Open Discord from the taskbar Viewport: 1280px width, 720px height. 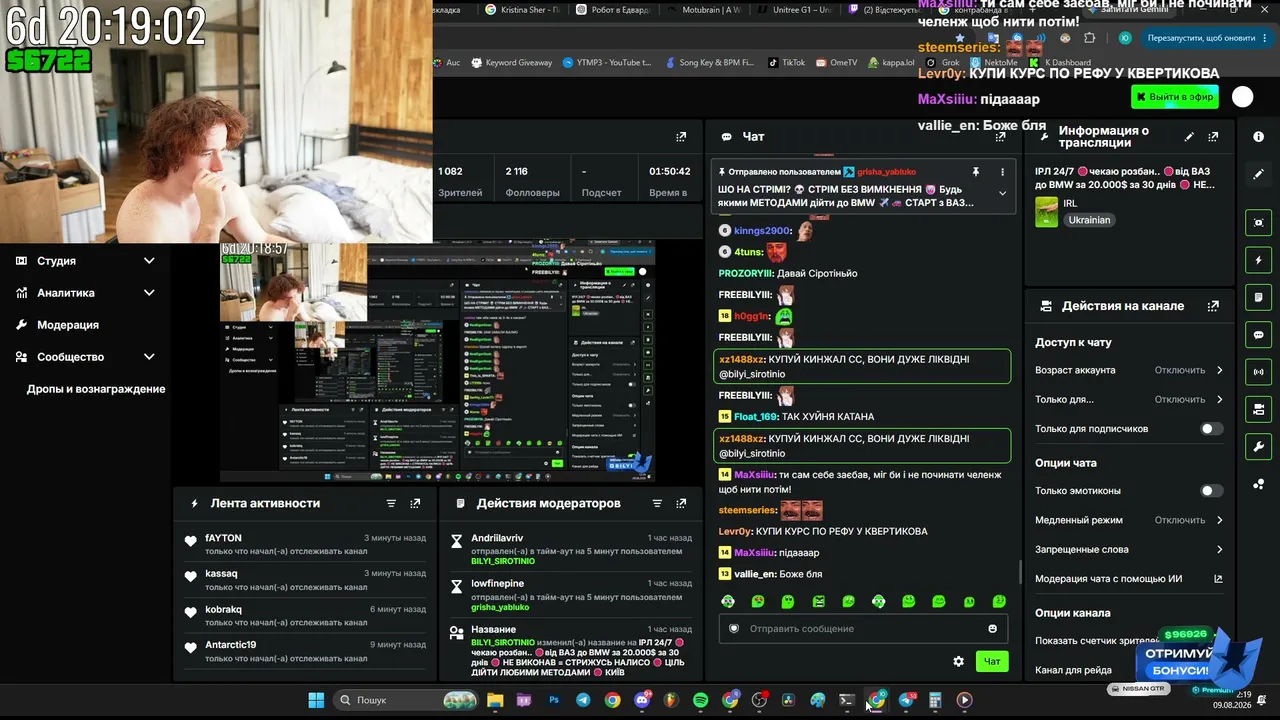point(642,701)
